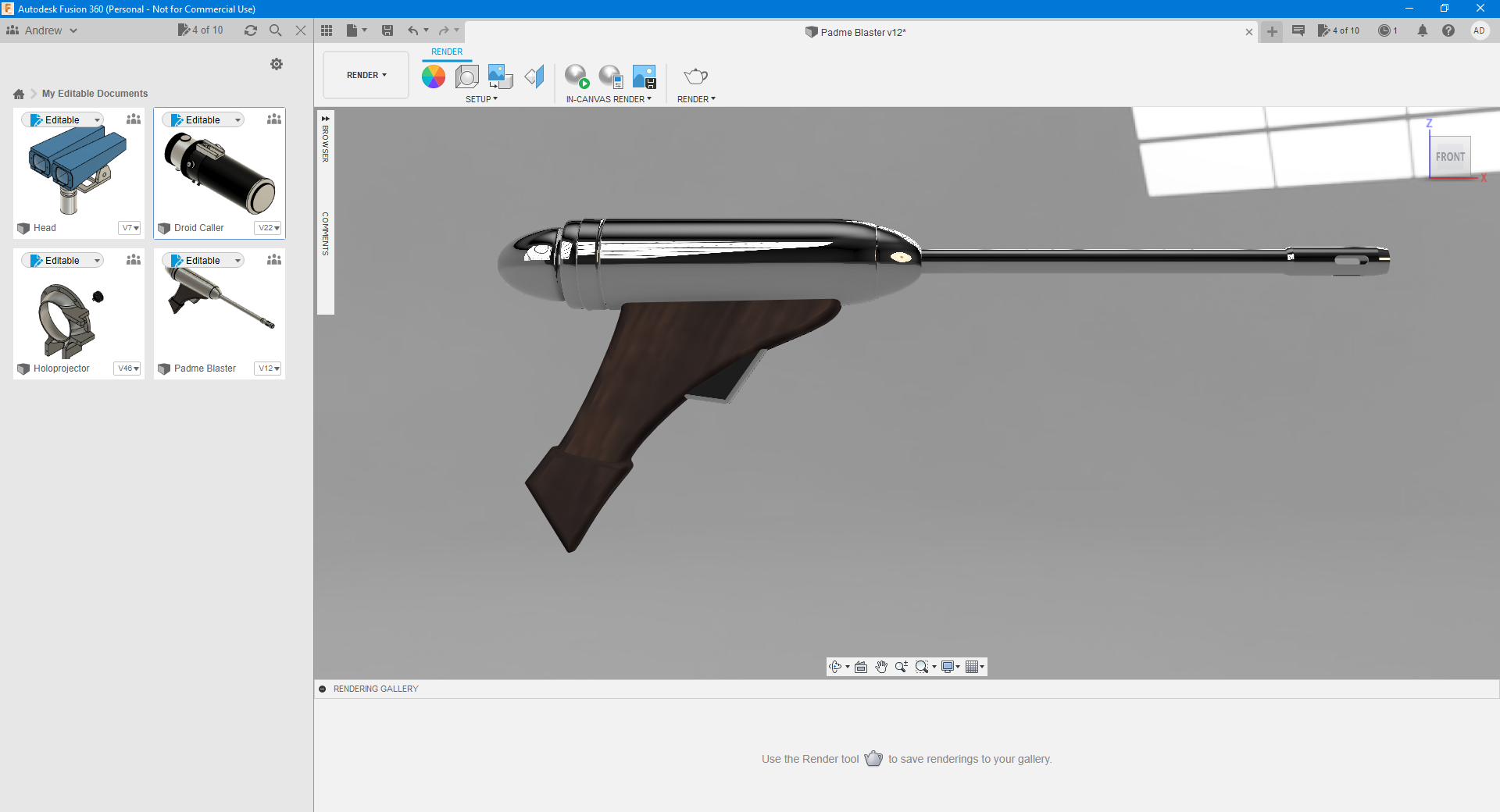Go to home in data panel
This screenshot has width=1500, height=812.
coord(19,94)
